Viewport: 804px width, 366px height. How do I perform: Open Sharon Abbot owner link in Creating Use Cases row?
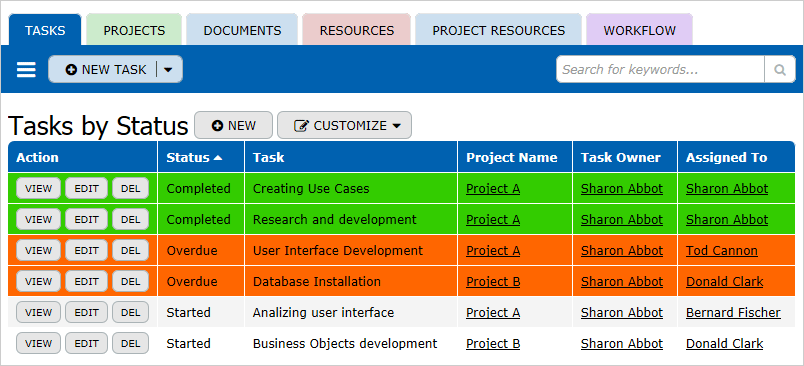621,189
